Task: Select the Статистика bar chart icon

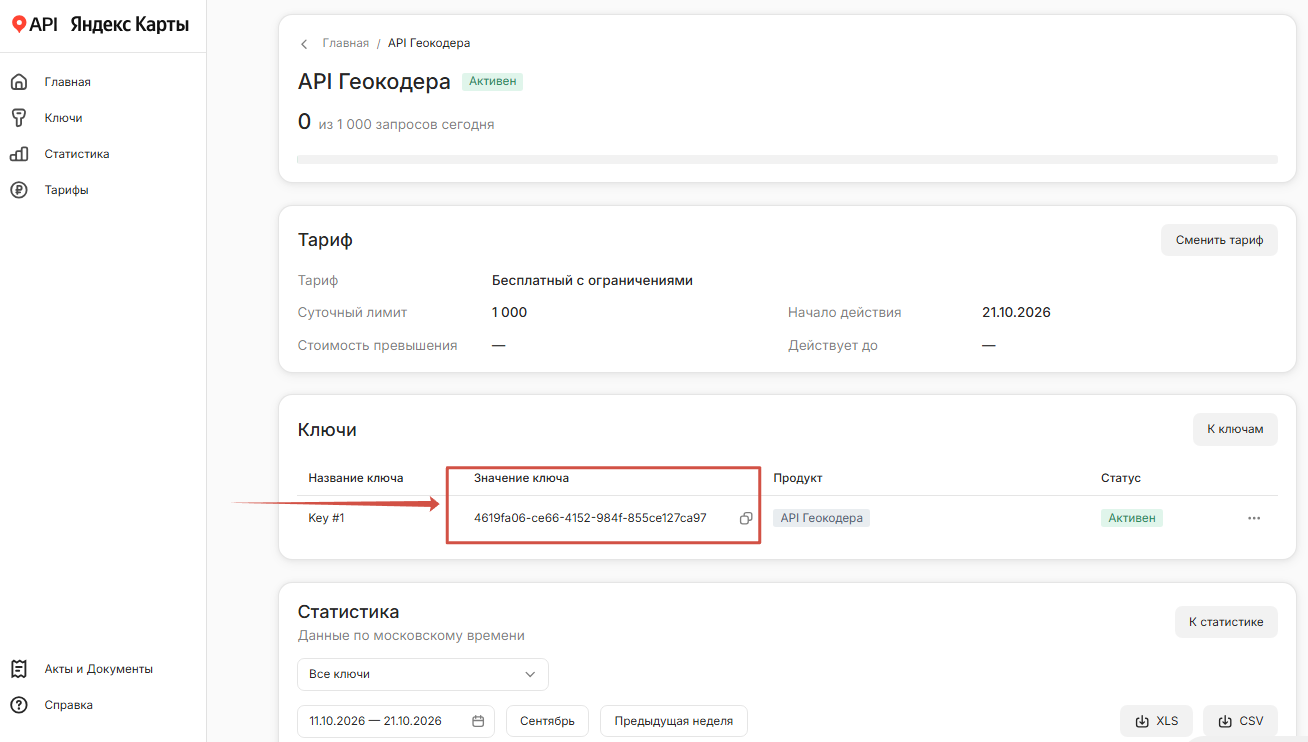Action: (19, 154)
